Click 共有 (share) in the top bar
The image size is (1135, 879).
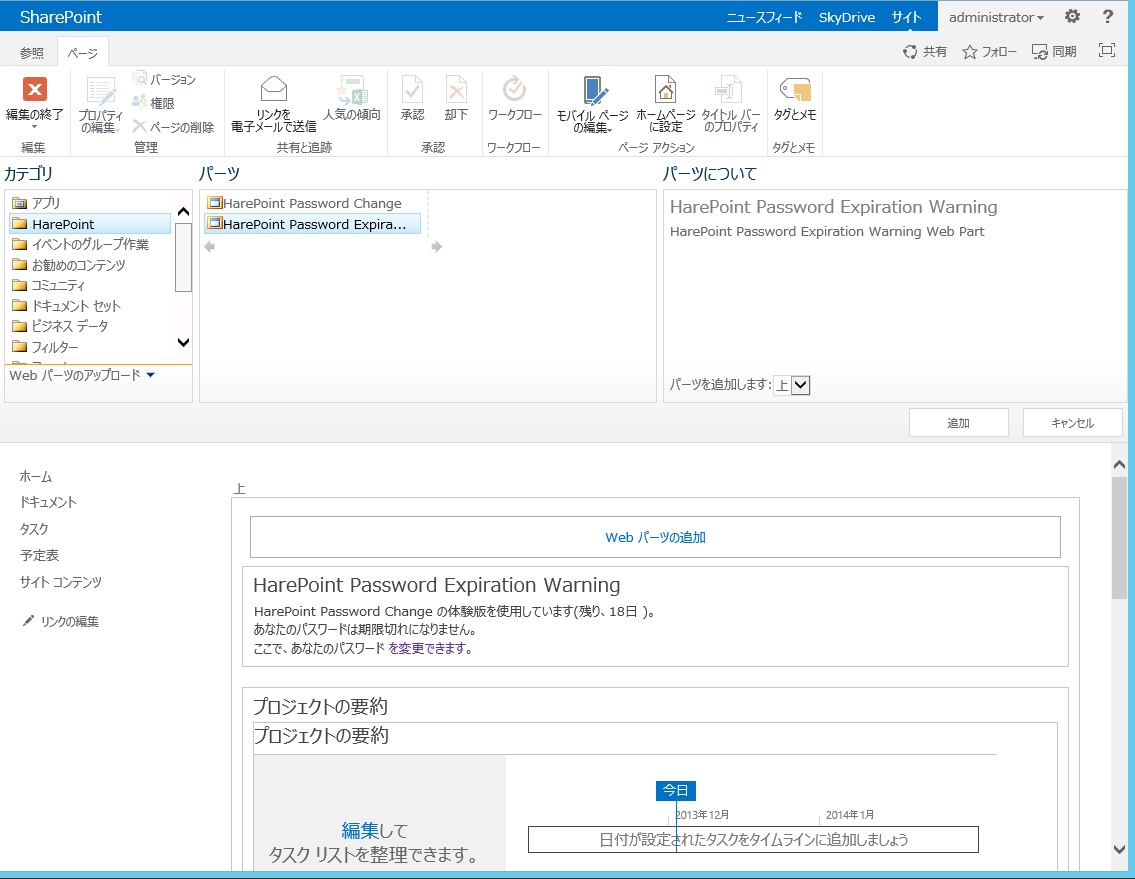pos(924,51)
